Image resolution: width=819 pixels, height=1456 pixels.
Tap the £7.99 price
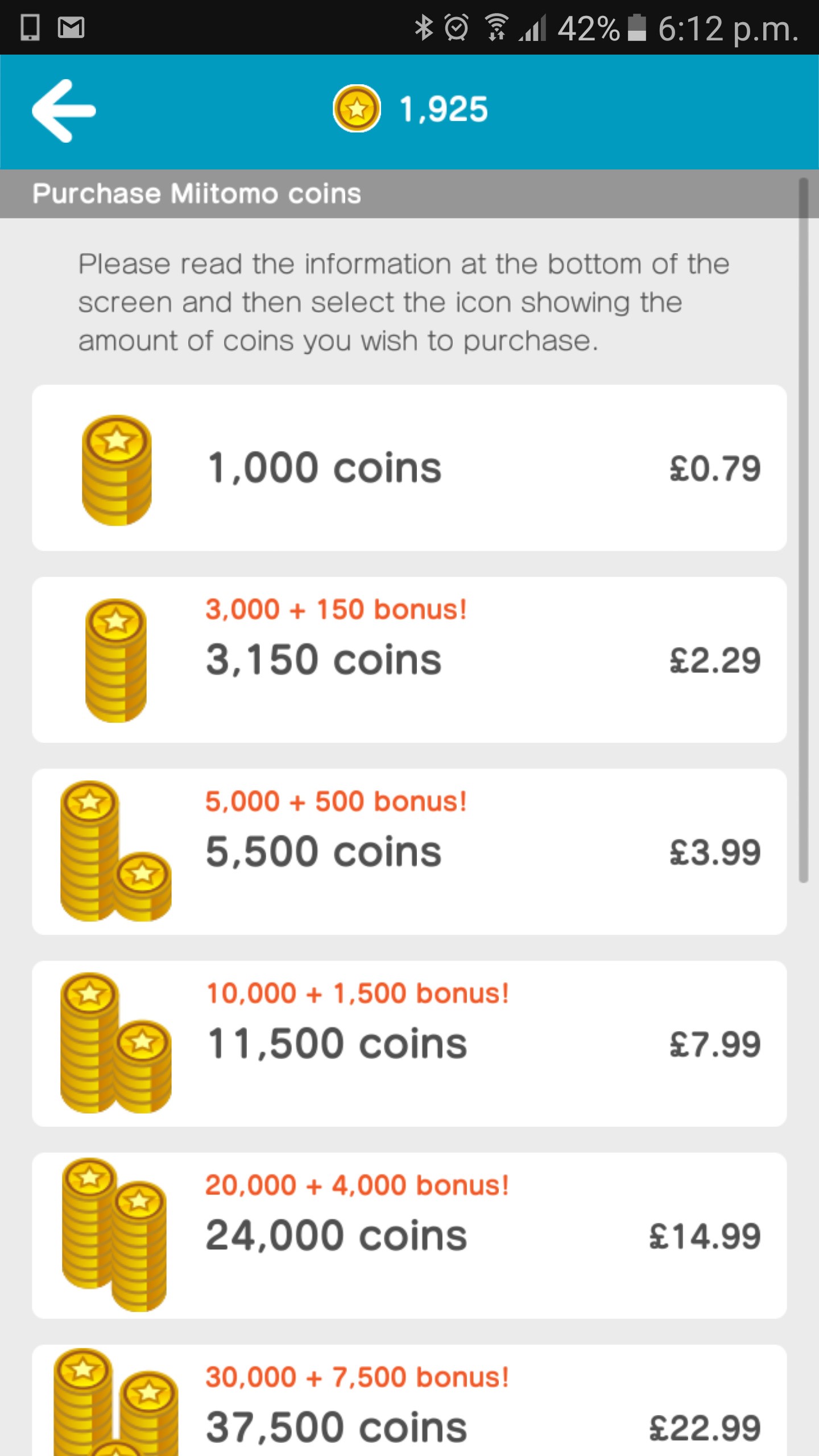(x=714, y=1044)
